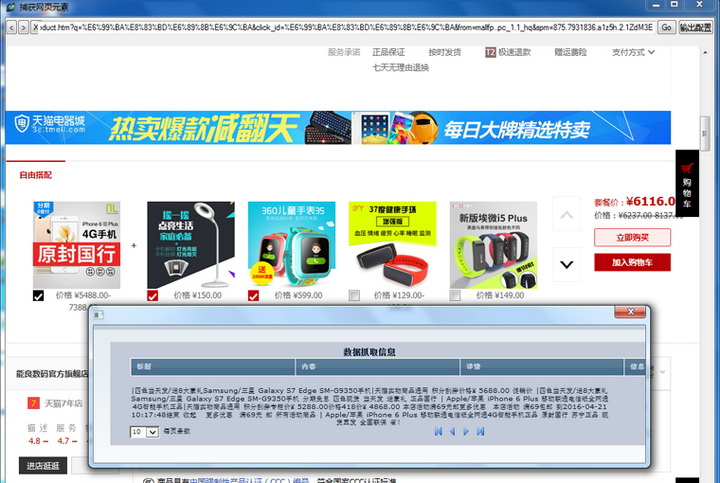This screenshot has width=720, height=483.
Task: Check the ¥149.00 i5 Plus checkbox
Action: pyautogui.click(x=455, y=296)
